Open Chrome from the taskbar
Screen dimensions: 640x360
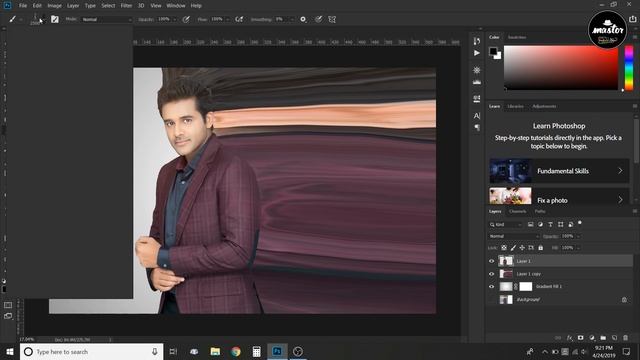[236, 351]
